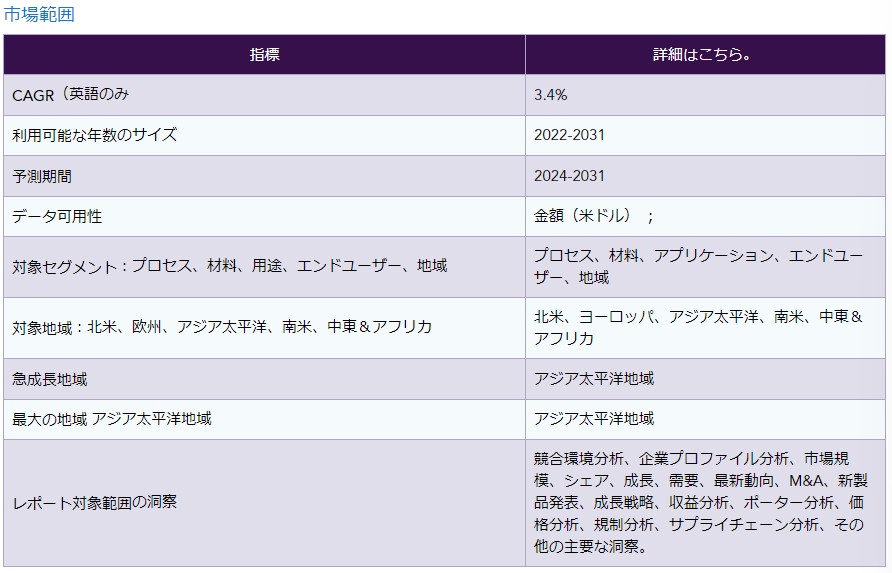This screenshot has height=573, width=892.
Task: Select the 予測期間 label cell
Action: pyautogui.click(x=42, y=176)
